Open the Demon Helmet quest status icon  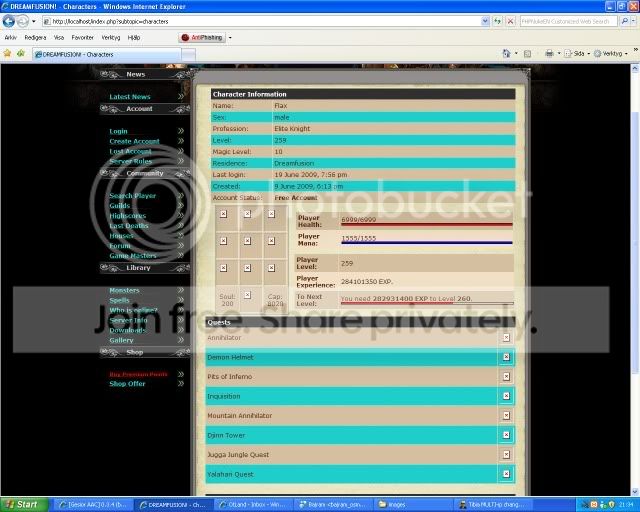(x=506, y=357)
